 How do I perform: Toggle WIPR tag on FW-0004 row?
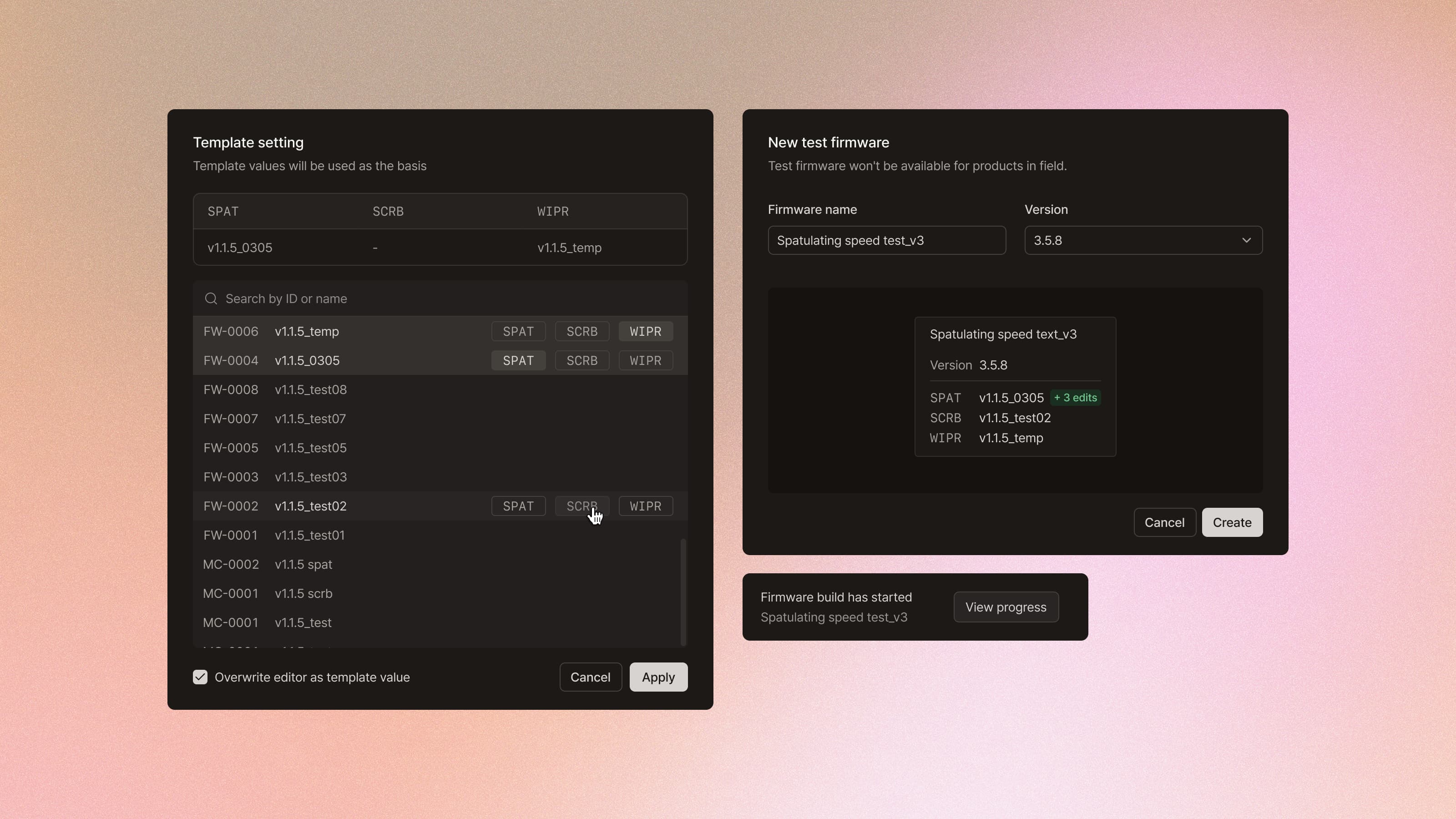[645, 361]
